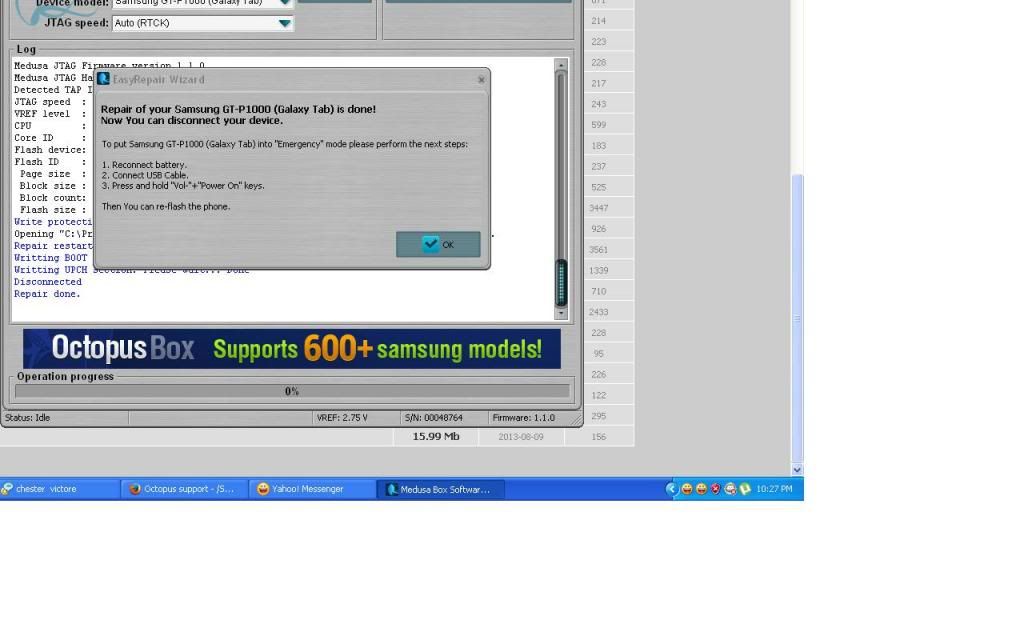Click the Medusa Box icon in the taskbar
The image size is (1024, 640).
(x=391, y=489)
